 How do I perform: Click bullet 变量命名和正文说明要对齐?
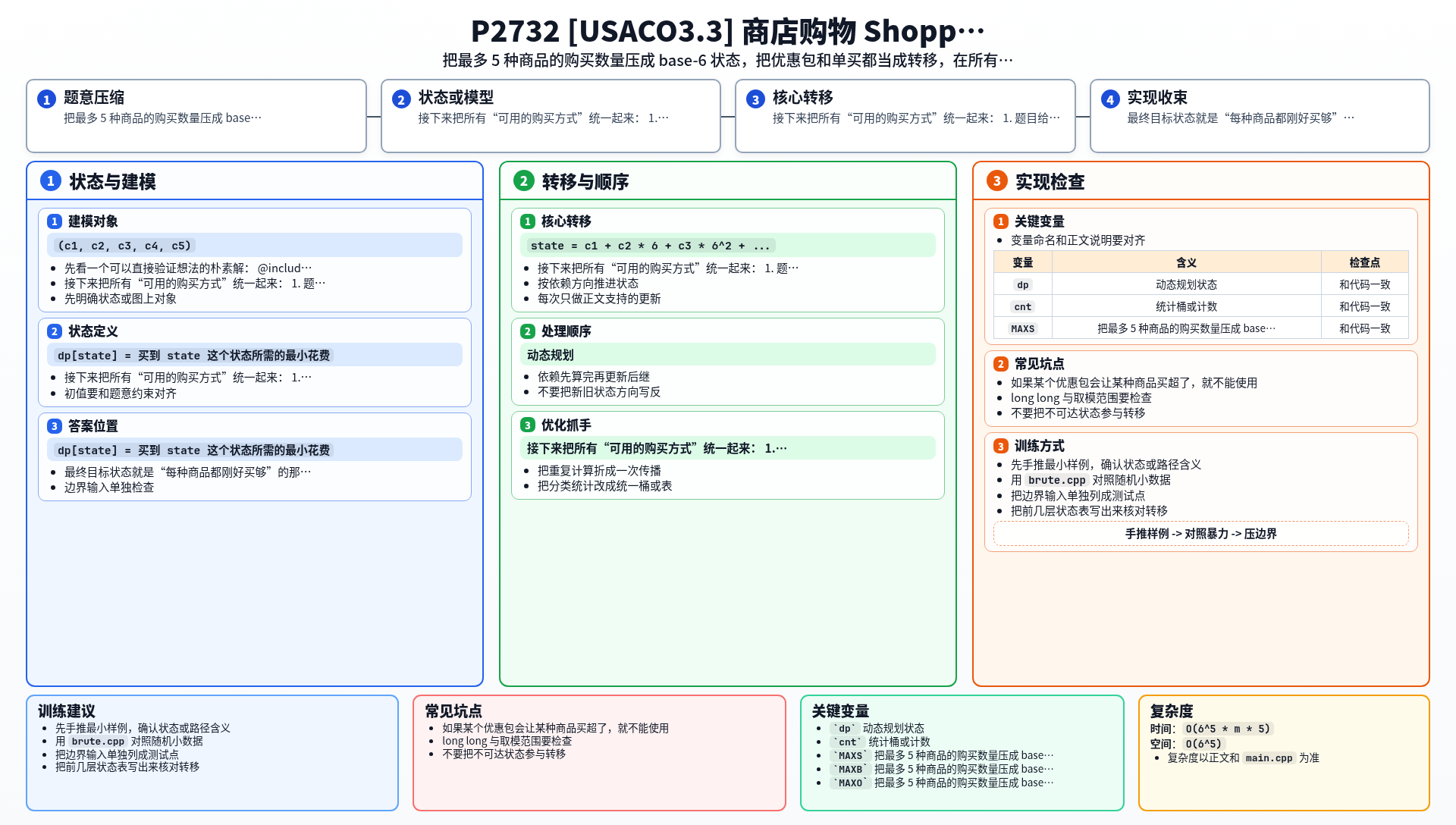click(1078, 240)
